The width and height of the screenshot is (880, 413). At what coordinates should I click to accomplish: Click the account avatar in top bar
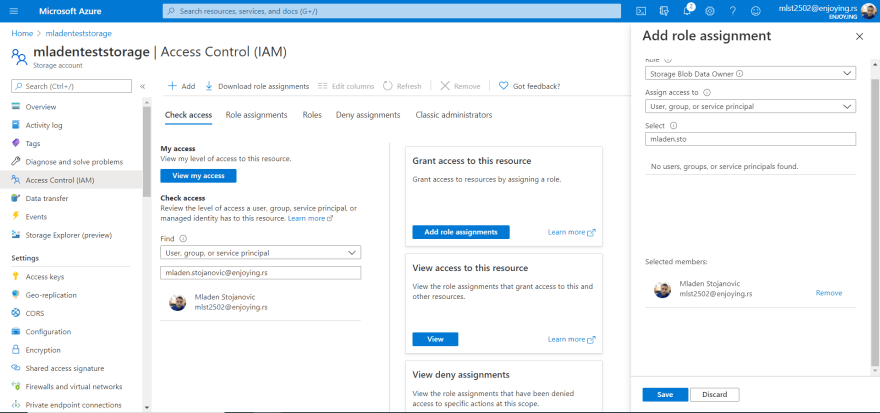pyautogui.click(x=869, y=11)
